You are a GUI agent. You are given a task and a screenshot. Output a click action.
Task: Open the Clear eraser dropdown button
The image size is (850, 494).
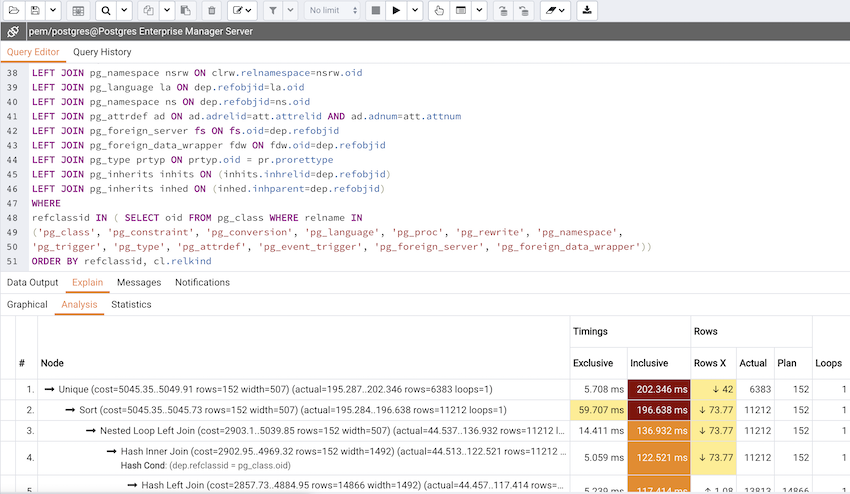pyautogui.click(x=555, y=10)
